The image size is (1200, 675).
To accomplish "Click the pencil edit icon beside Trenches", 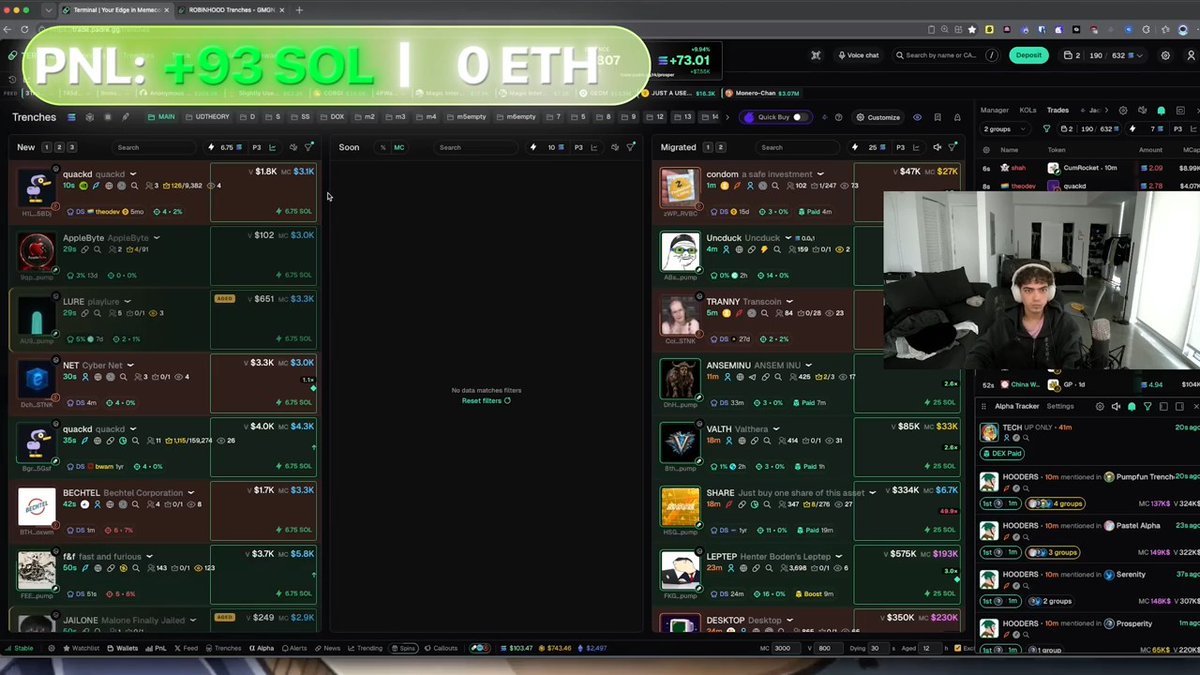I will click(x=125, y=117).
